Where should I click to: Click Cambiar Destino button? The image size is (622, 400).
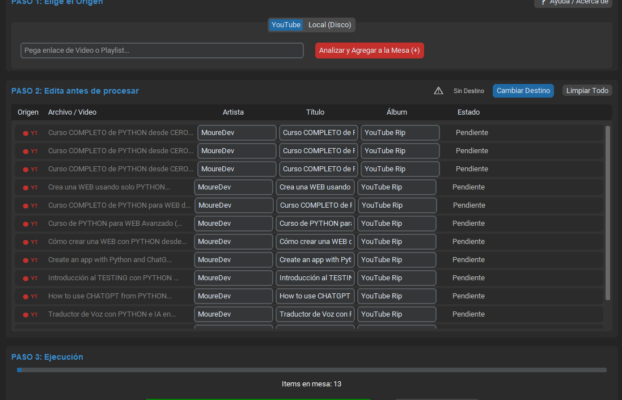[523, 90]
